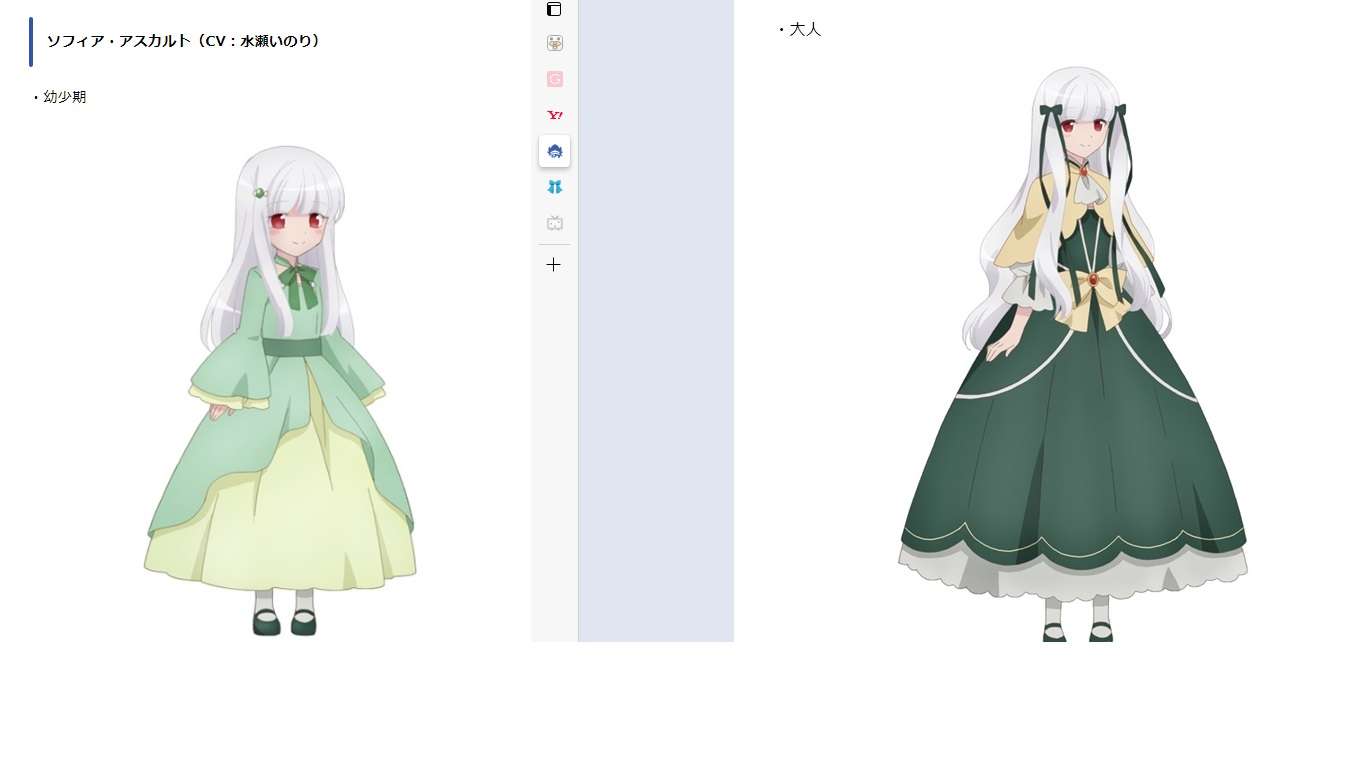Image resolution: width=1366 pixels, height=768 pixels.
Task: Open the gray TV sidebar tab
Action: click(x=555, y=223)
